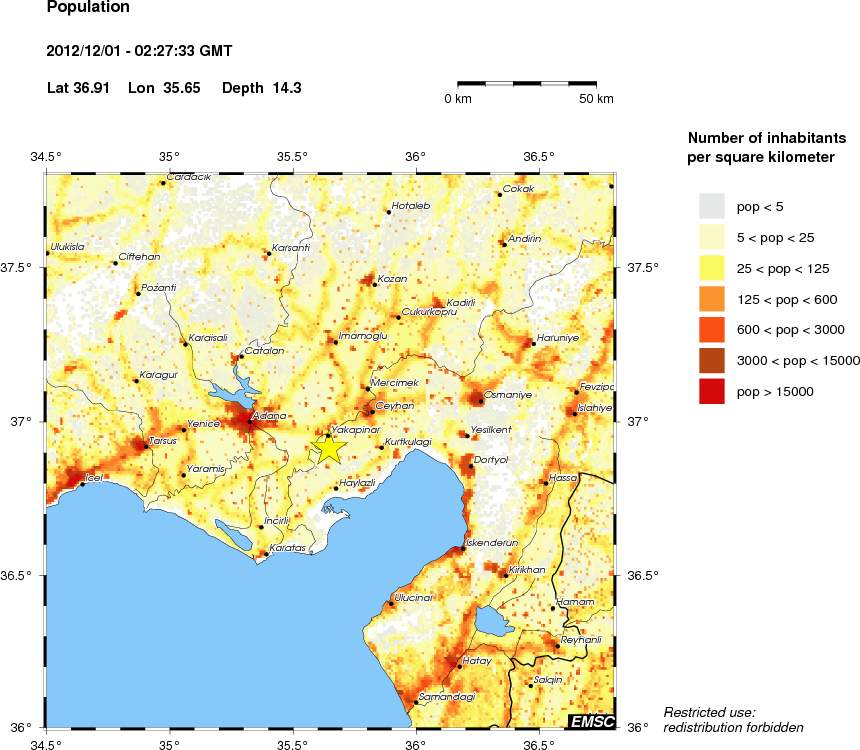Click the Dortyol town label
Image resolution: width=860 pixels, height=750 pixels.
[491, 460]
